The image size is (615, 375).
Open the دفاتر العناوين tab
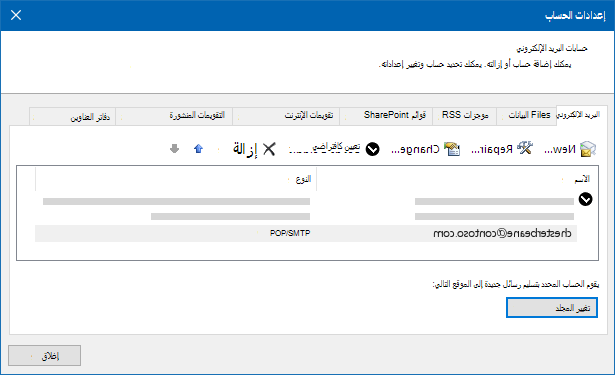pyautogui.click(x=73, y=117)
